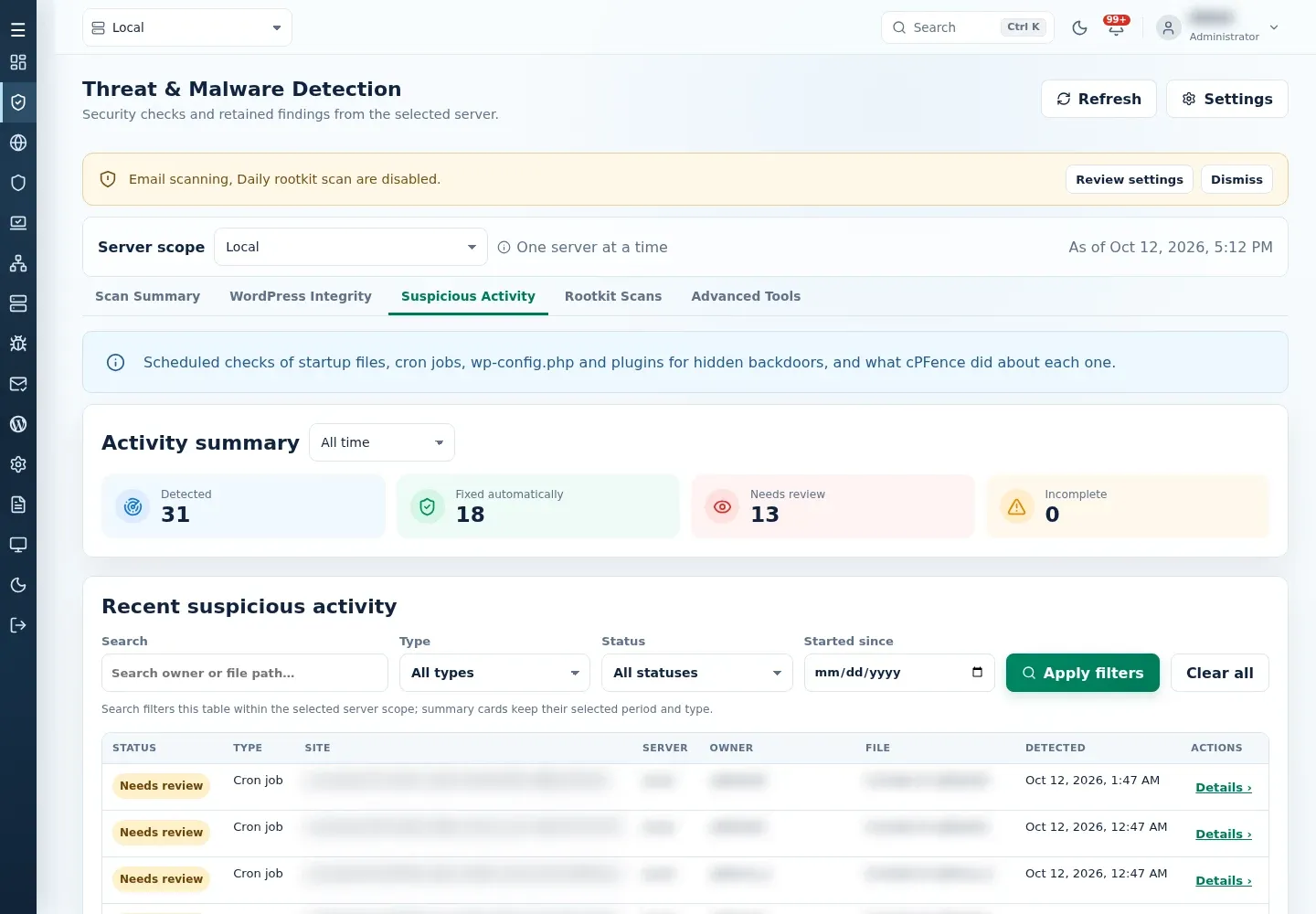Toggle dark mode with the top moon icon
The width and height of the screenshot is (1316, 914).
tap(1079, 27)
